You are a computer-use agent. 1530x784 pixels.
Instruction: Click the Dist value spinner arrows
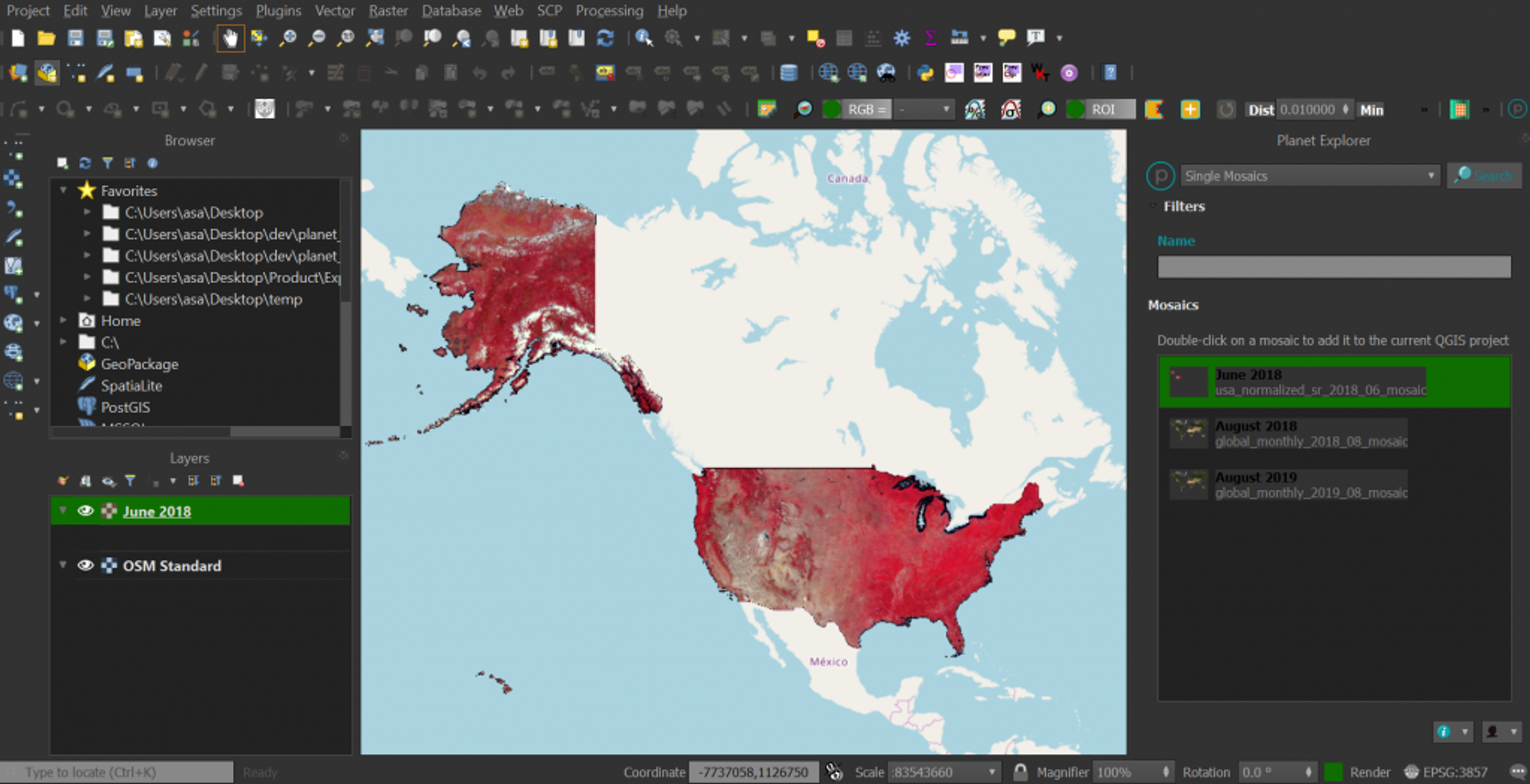tap(1345, 110)
